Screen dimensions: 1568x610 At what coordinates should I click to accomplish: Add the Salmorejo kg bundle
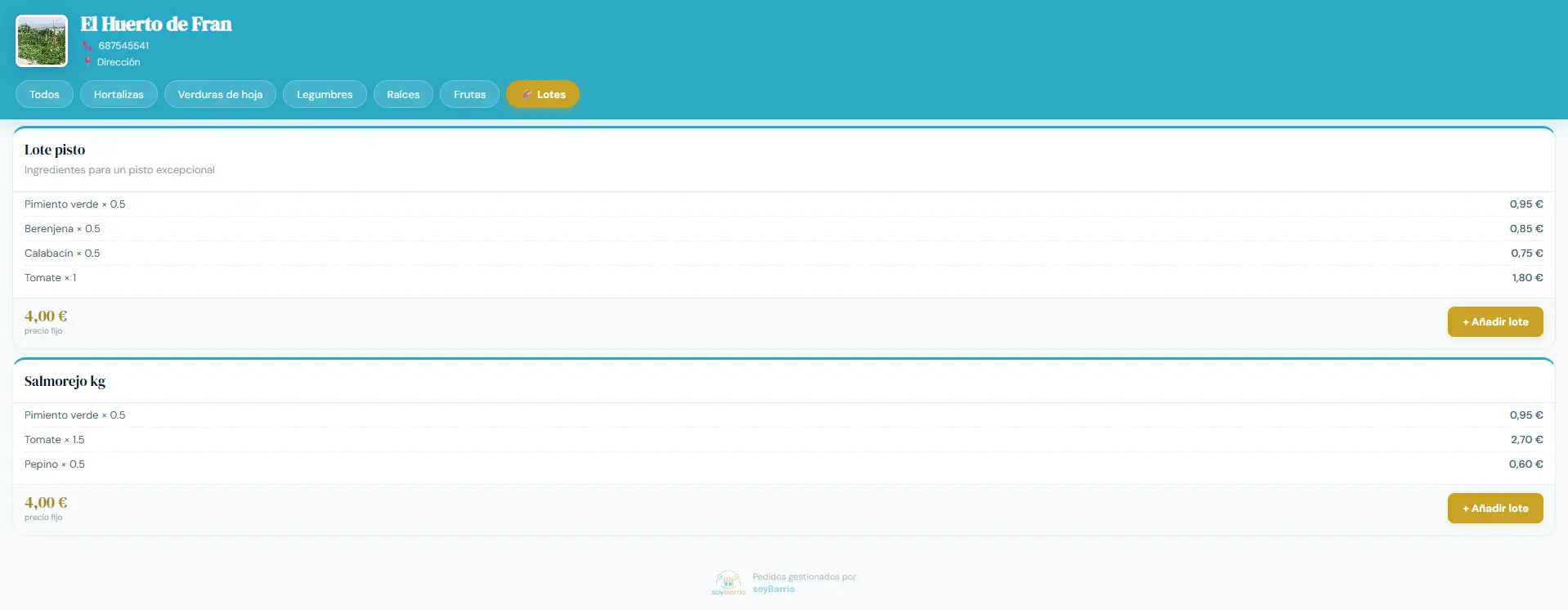click(x=1495, y=509)
